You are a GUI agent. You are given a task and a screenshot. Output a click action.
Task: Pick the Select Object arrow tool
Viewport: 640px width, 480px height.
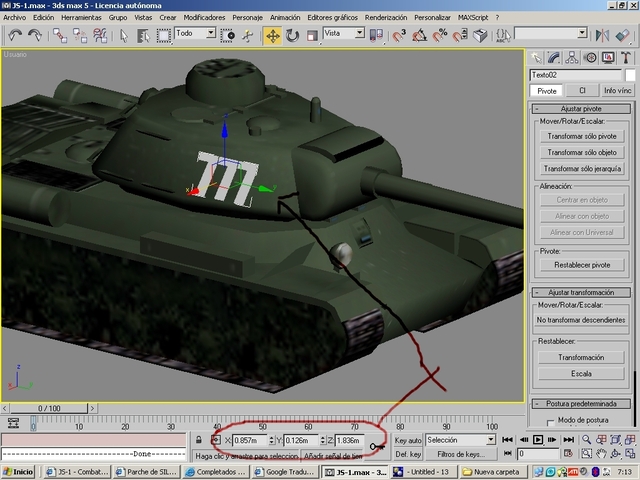pos(124,36)
